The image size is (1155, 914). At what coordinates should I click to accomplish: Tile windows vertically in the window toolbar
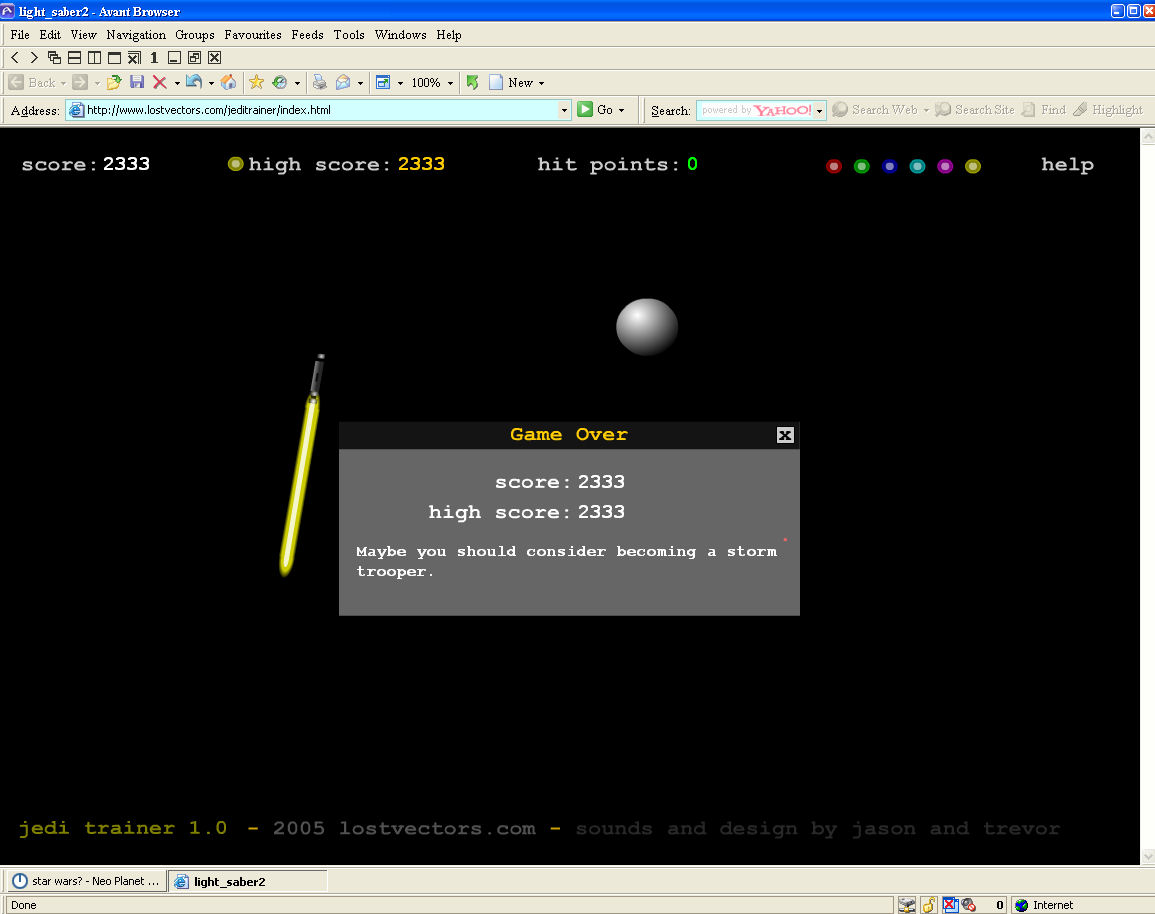point(94,57)
